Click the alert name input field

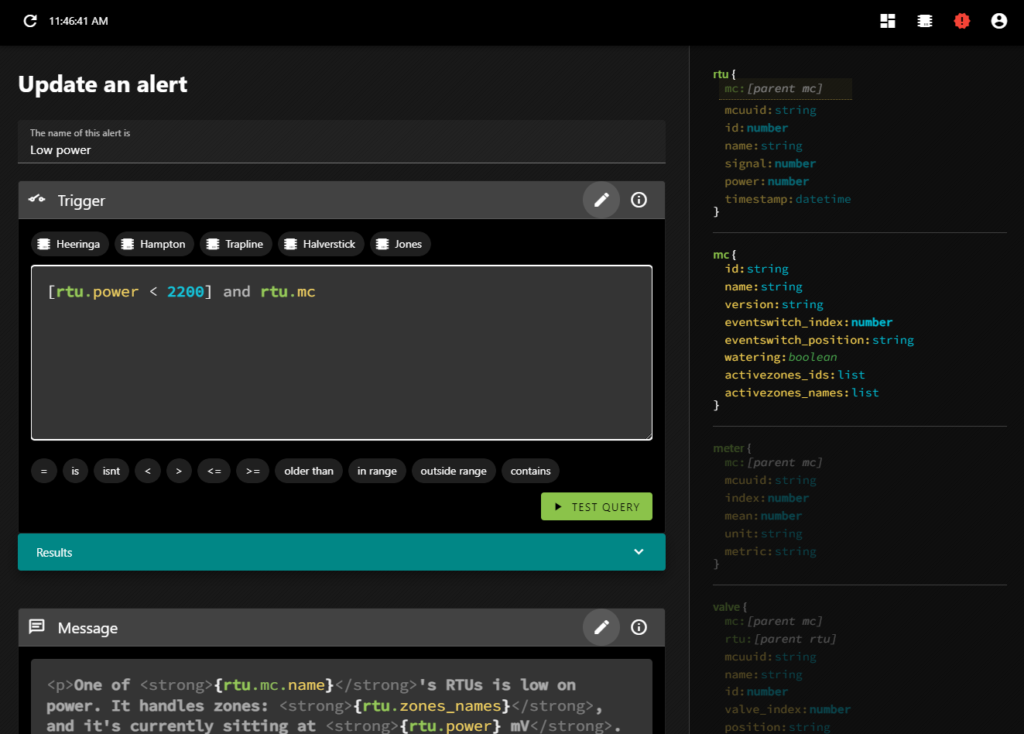[341, 150]
